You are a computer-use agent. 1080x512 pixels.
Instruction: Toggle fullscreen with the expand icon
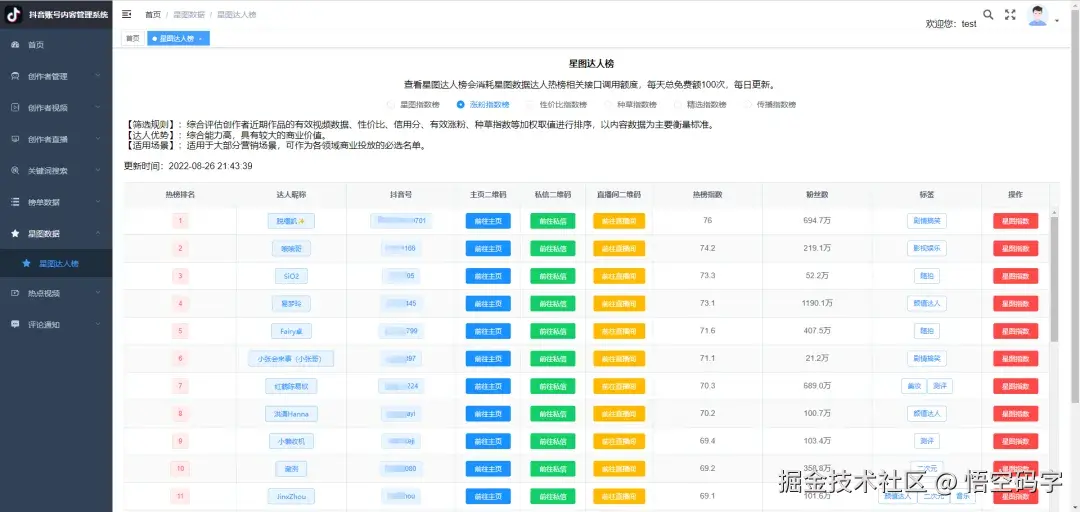click(1010, 14)
